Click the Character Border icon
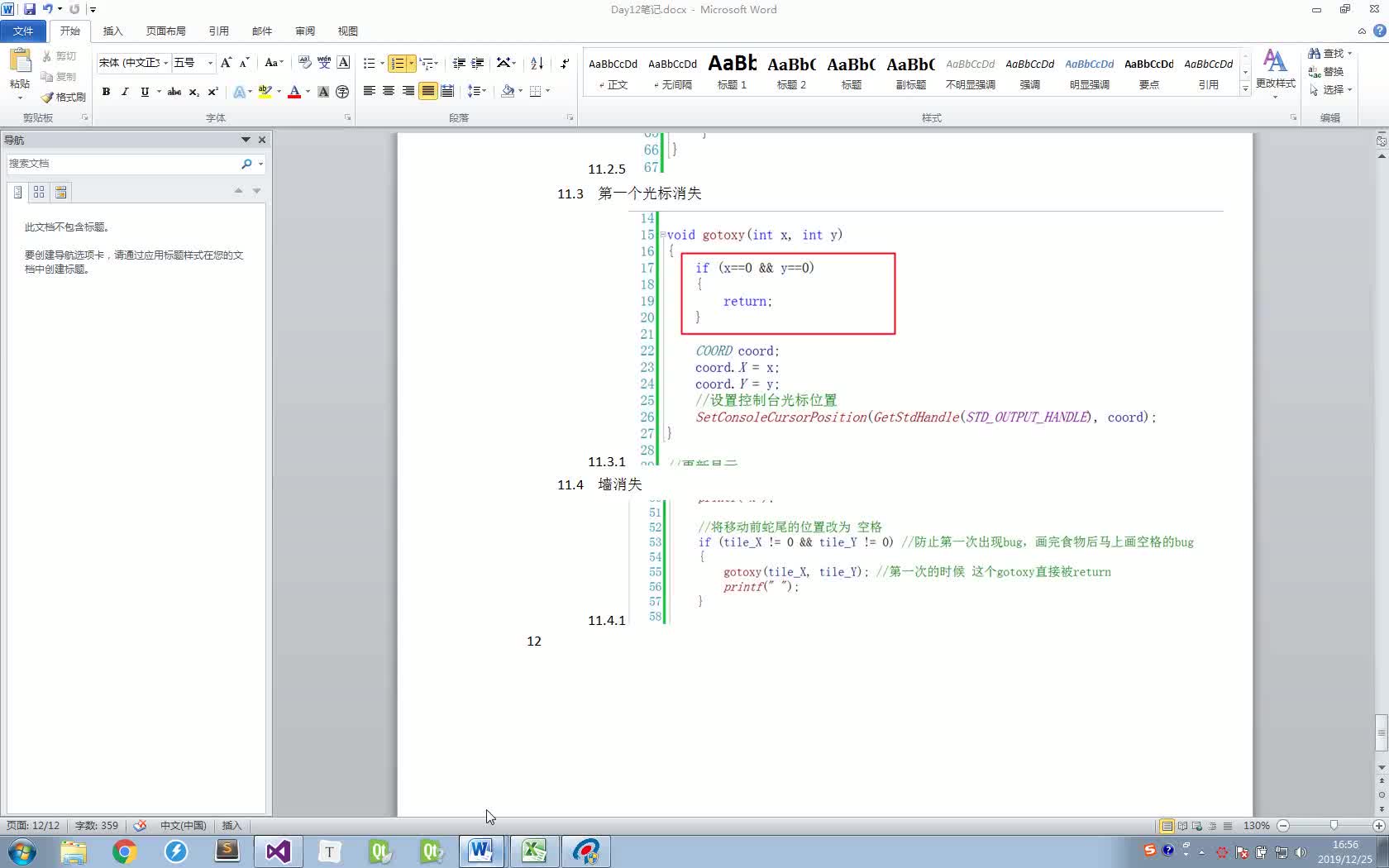 coord(343,63)
